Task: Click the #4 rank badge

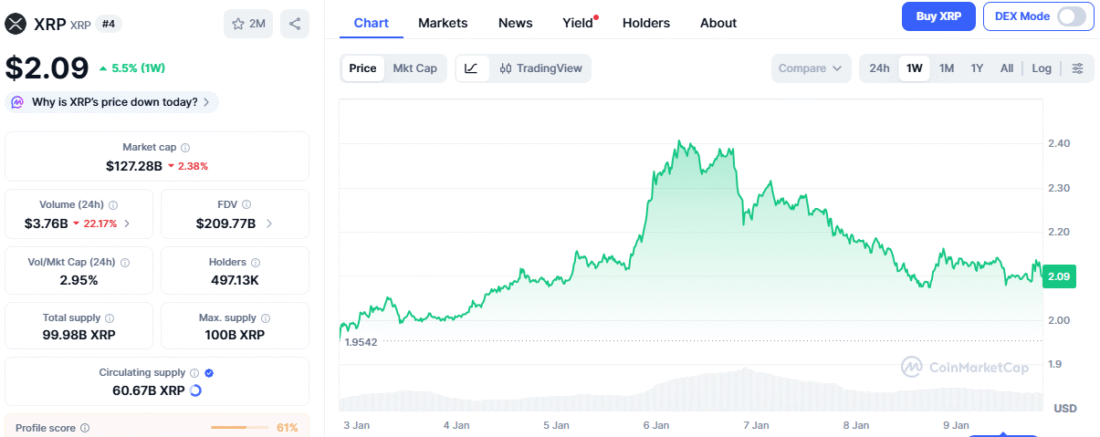Action: coord(108,24)
